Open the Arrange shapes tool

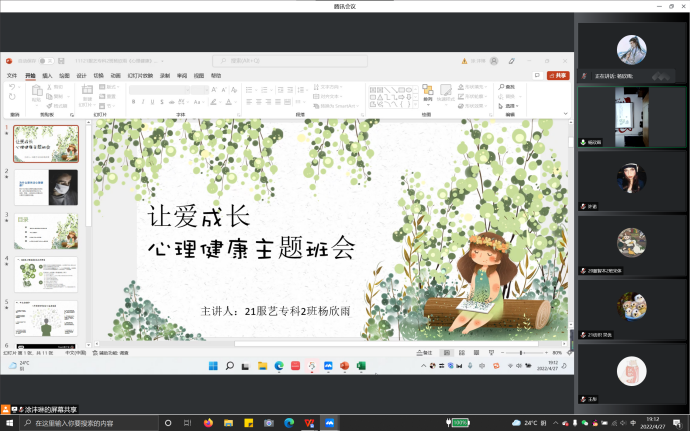pos(427,91)
